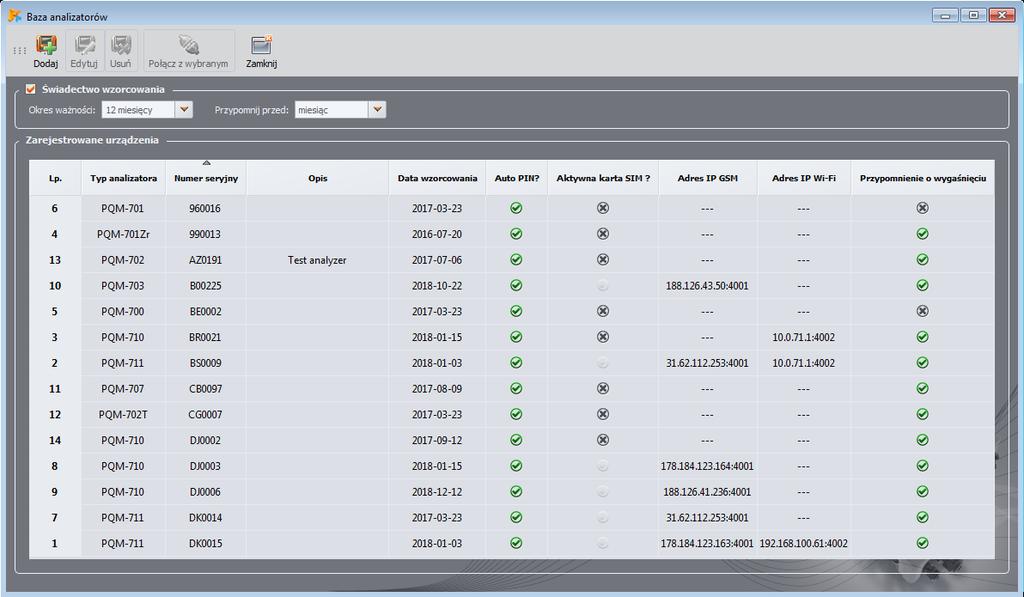Click expiry reminder cross icon for BE0002

click(922, 311)
